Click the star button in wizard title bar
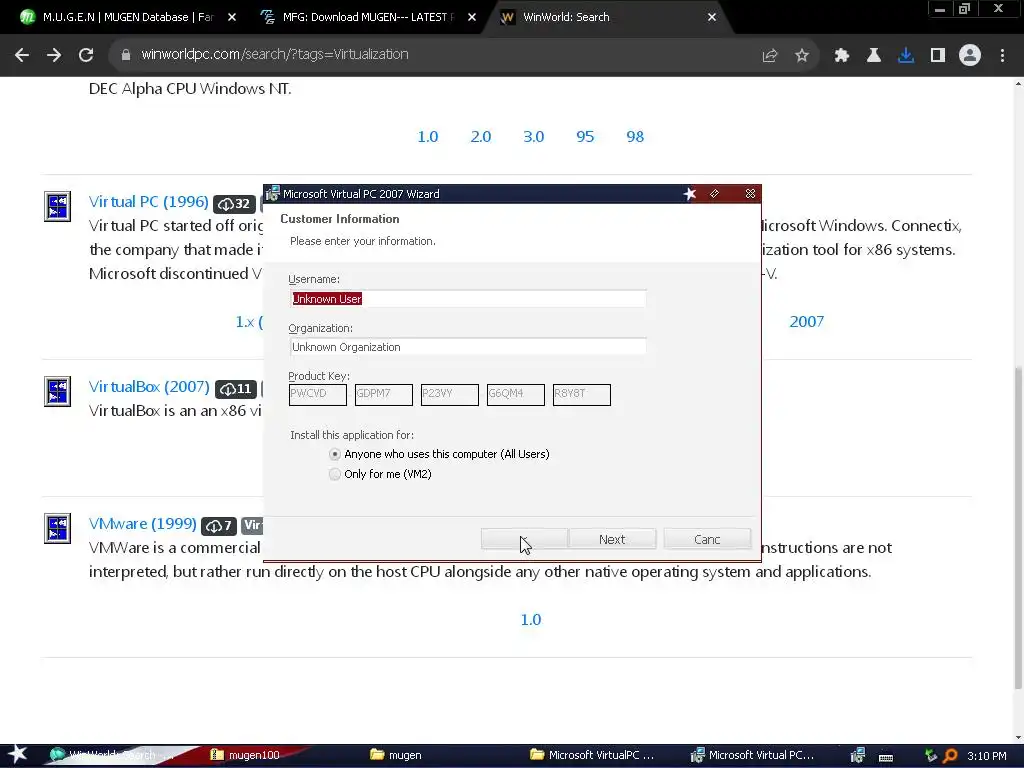This screenshot has height=768, width=1024. pos(690,194)
